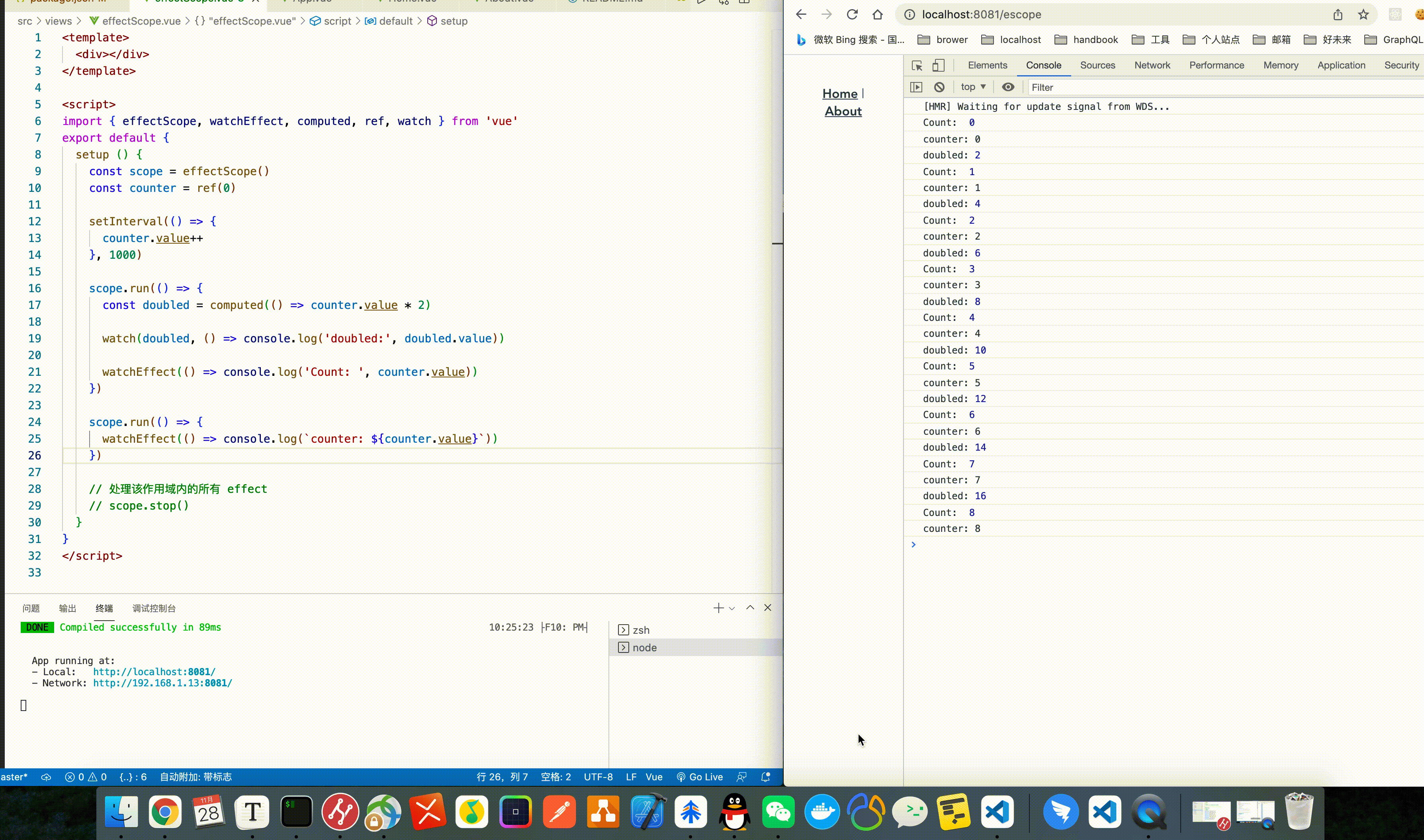The height and width of the screenshot is (840, 1424).
Task: Clear the console with the ban icon
Action: [939, 87]
